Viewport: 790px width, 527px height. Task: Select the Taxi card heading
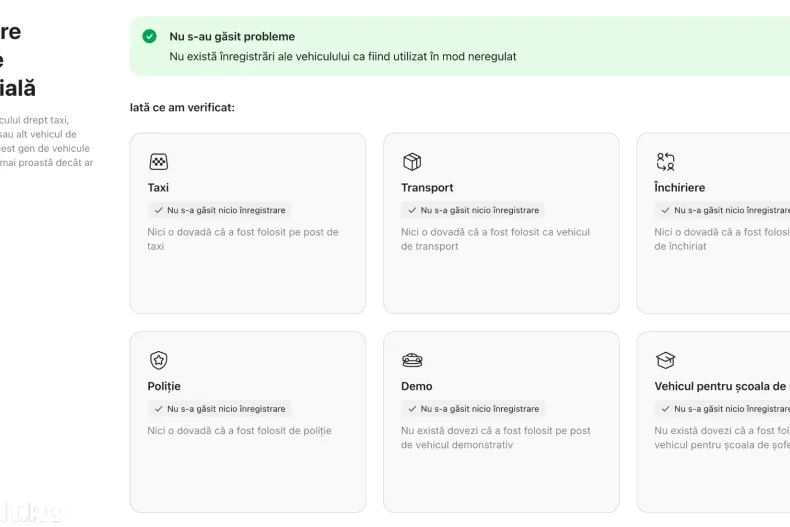[x=158, y=187]
